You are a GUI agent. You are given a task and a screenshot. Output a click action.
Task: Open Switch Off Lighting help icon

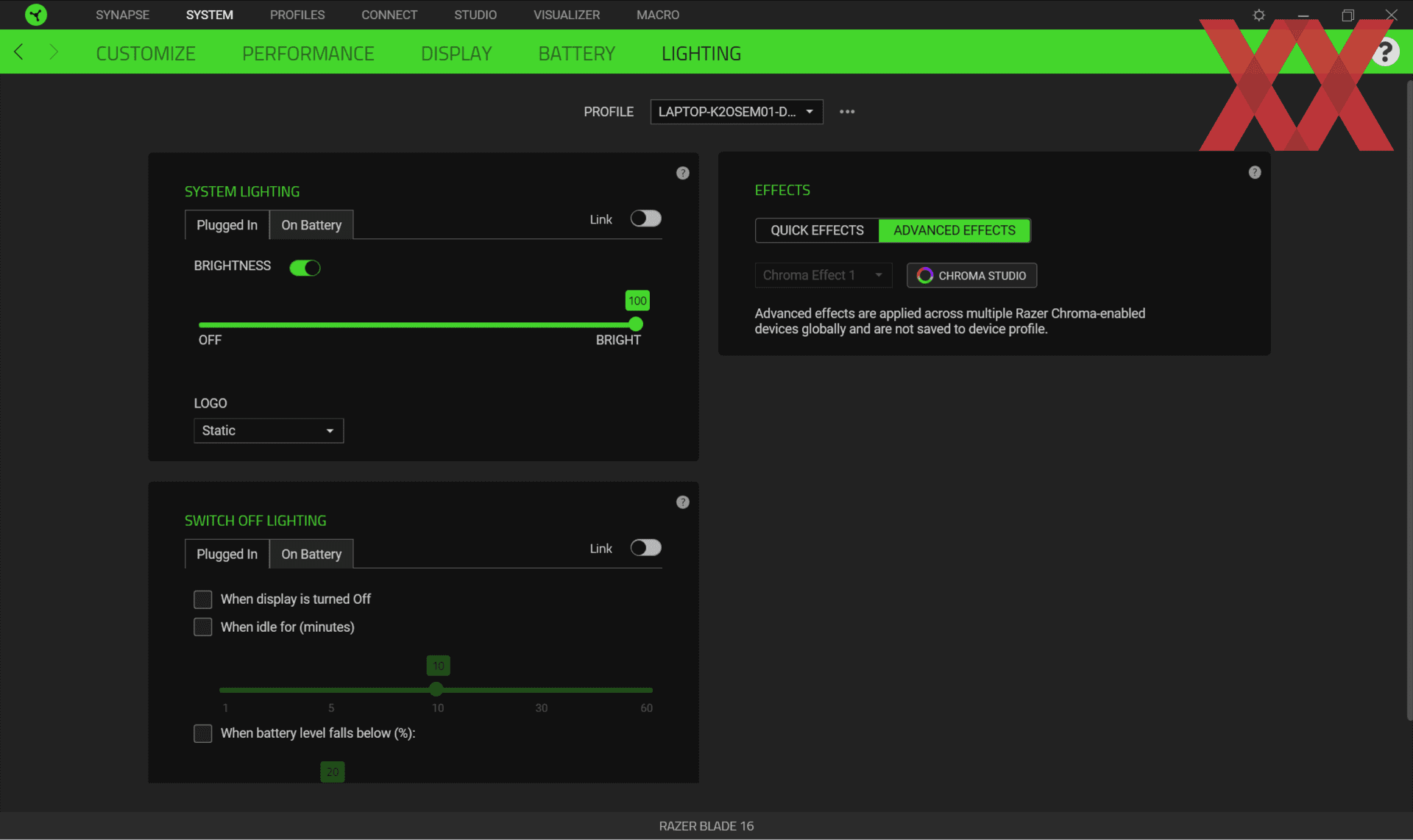tap(683, 502)
